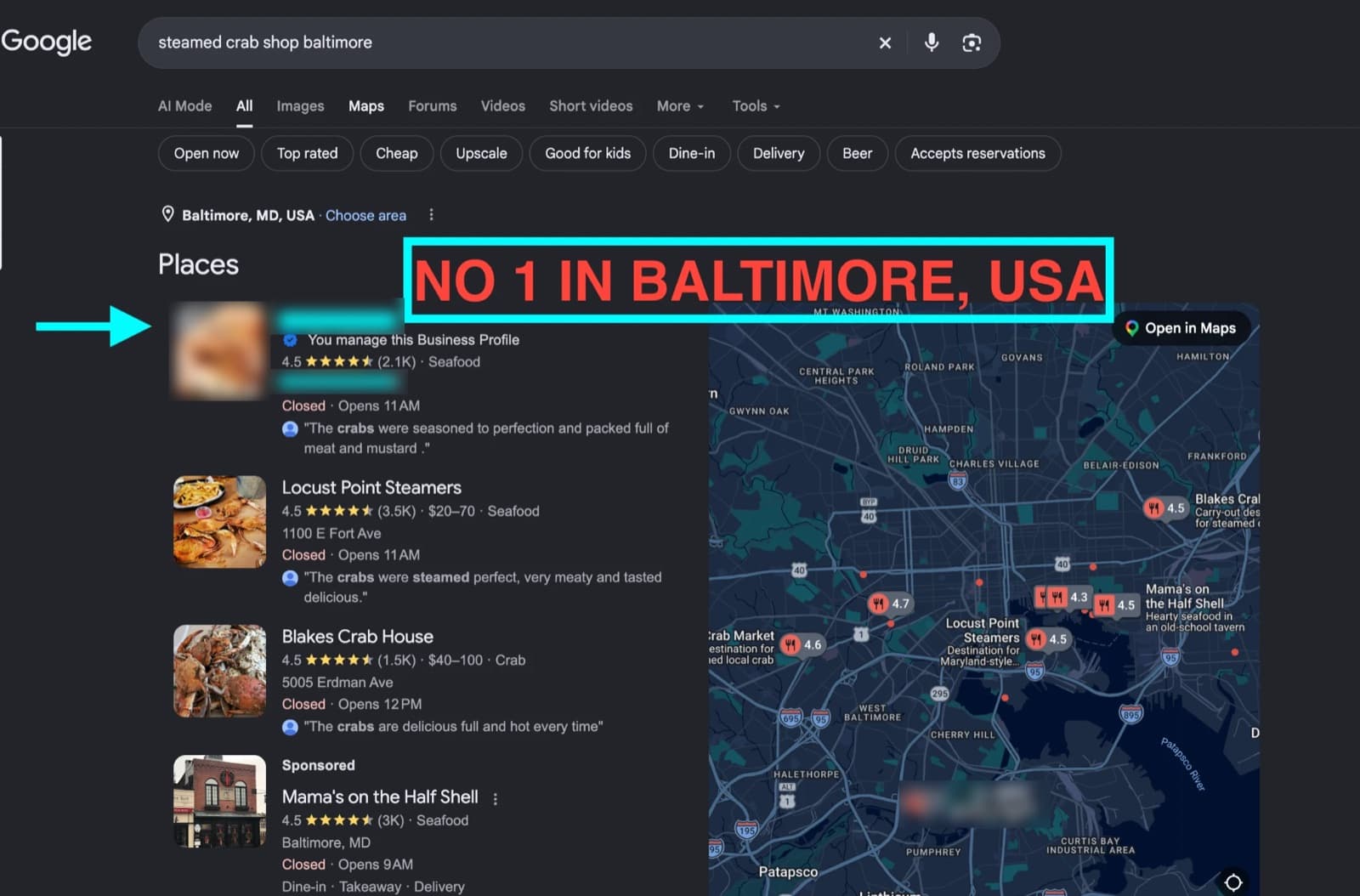Screen dimensions: 1360x896
Task: Click the Choose area link
Action: tap(365, 216)
